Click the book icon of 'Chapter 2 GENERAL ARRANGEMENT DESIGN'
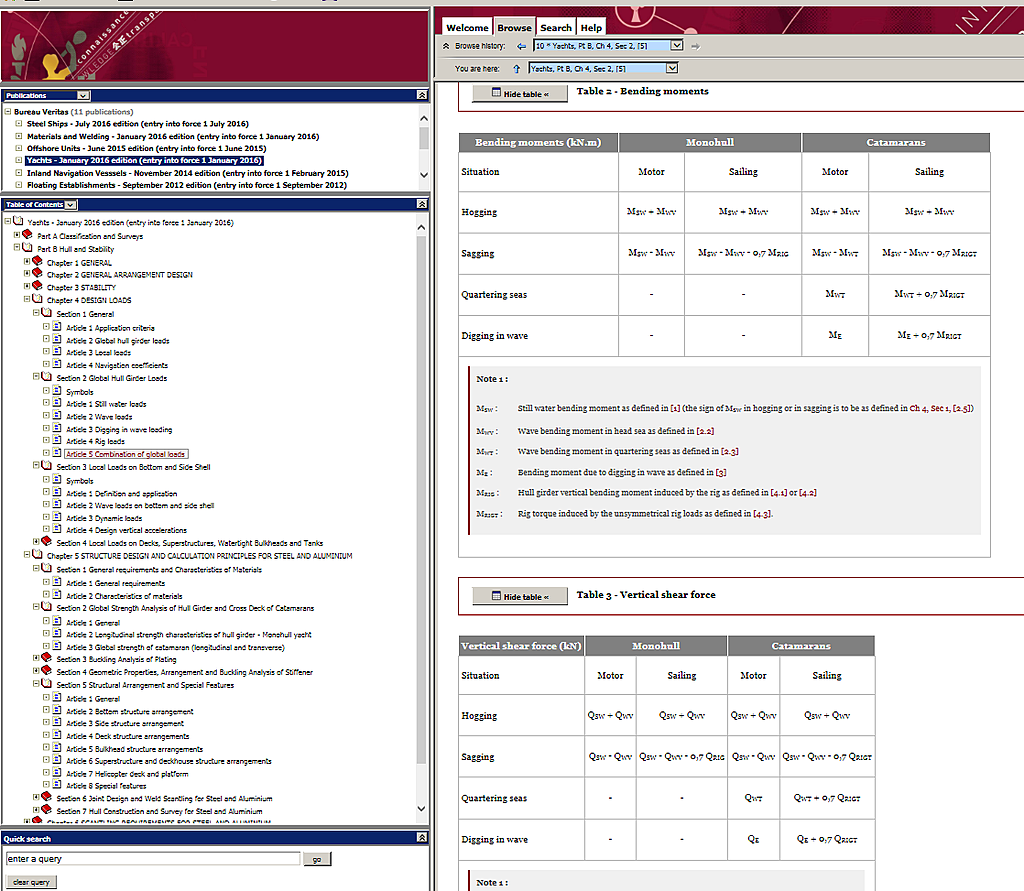The image size is (1024, 891). pyautogui.click(x=37, y=273)
